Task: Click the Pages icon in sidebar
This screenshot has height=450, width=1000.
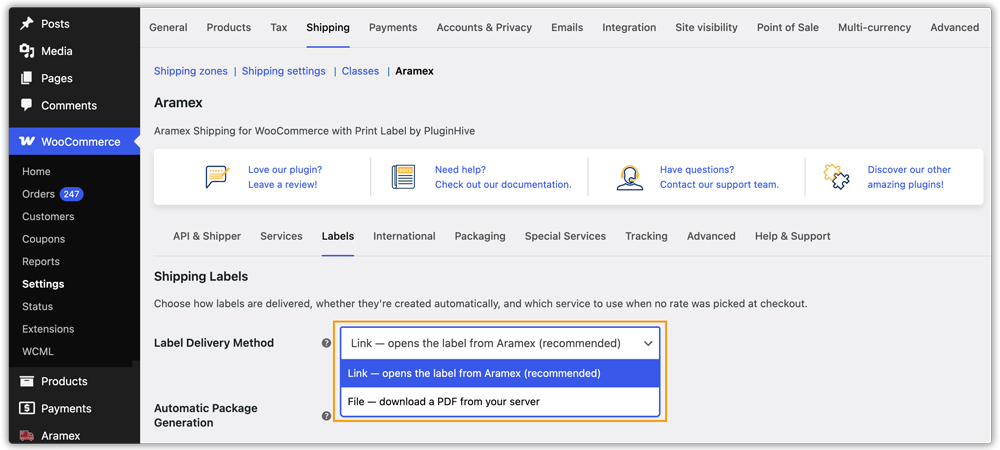Action: click(x=27, y=78)
